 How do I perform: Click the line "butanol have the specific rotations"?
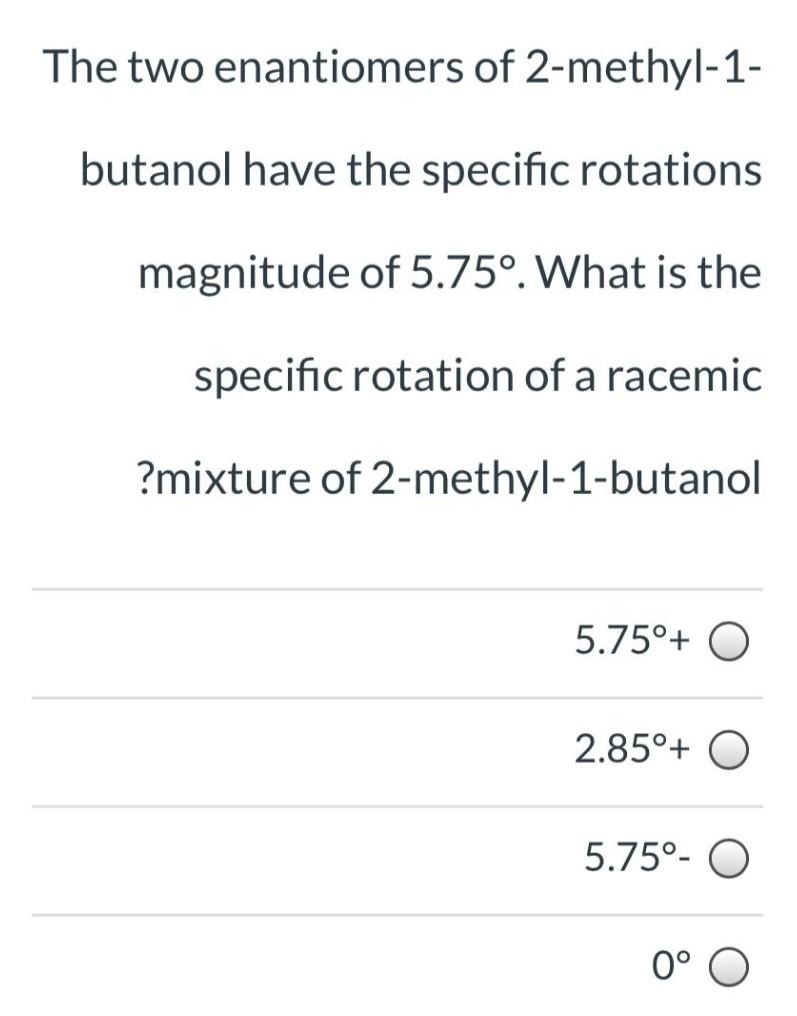pos(421,171)
